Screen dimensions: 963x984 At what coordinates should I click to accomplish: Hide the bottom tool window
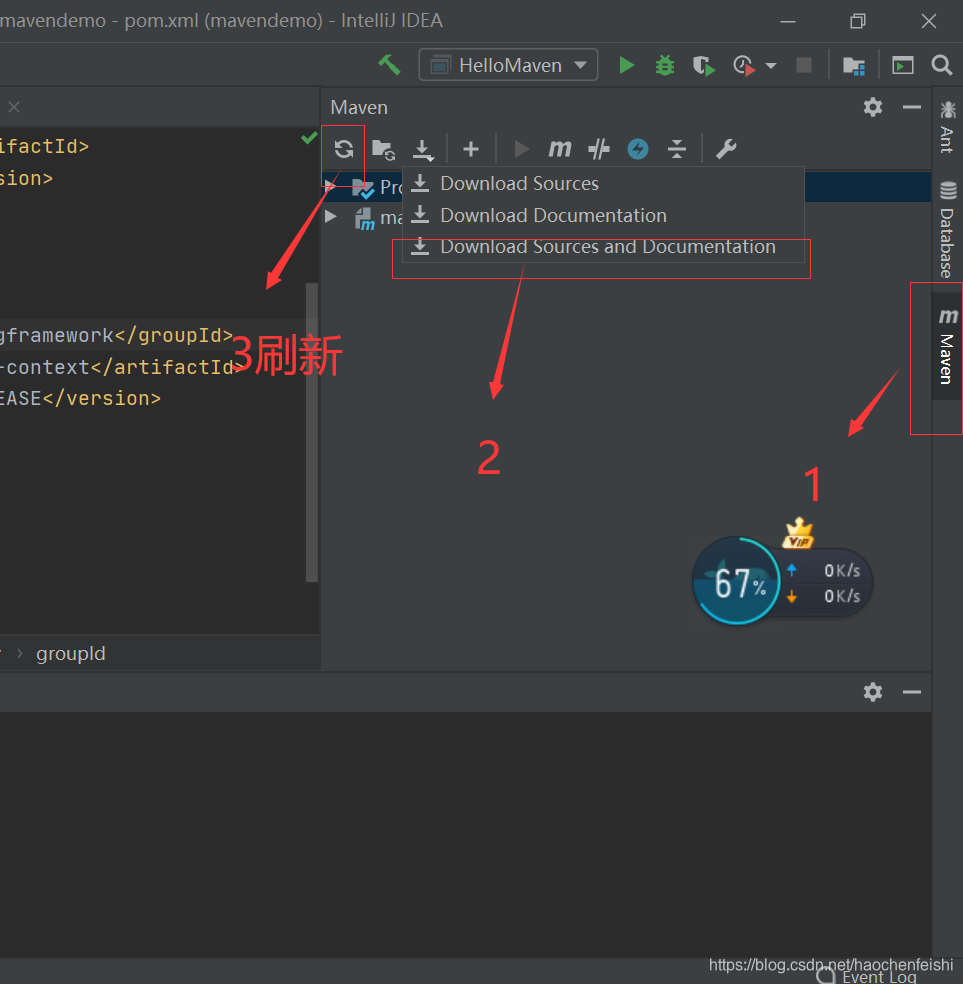point(912,692)
